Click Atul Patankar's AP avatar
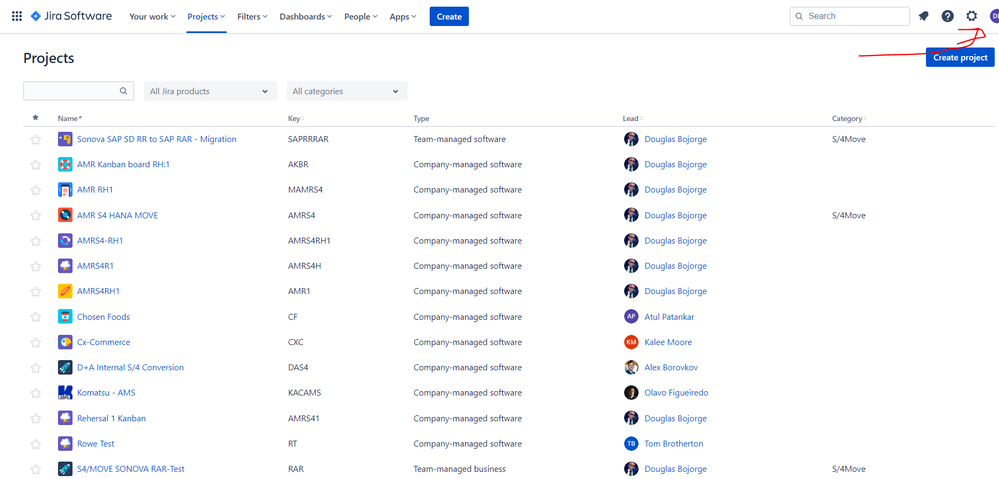Viewport: 999px width, 479px height. pos(631,317)
